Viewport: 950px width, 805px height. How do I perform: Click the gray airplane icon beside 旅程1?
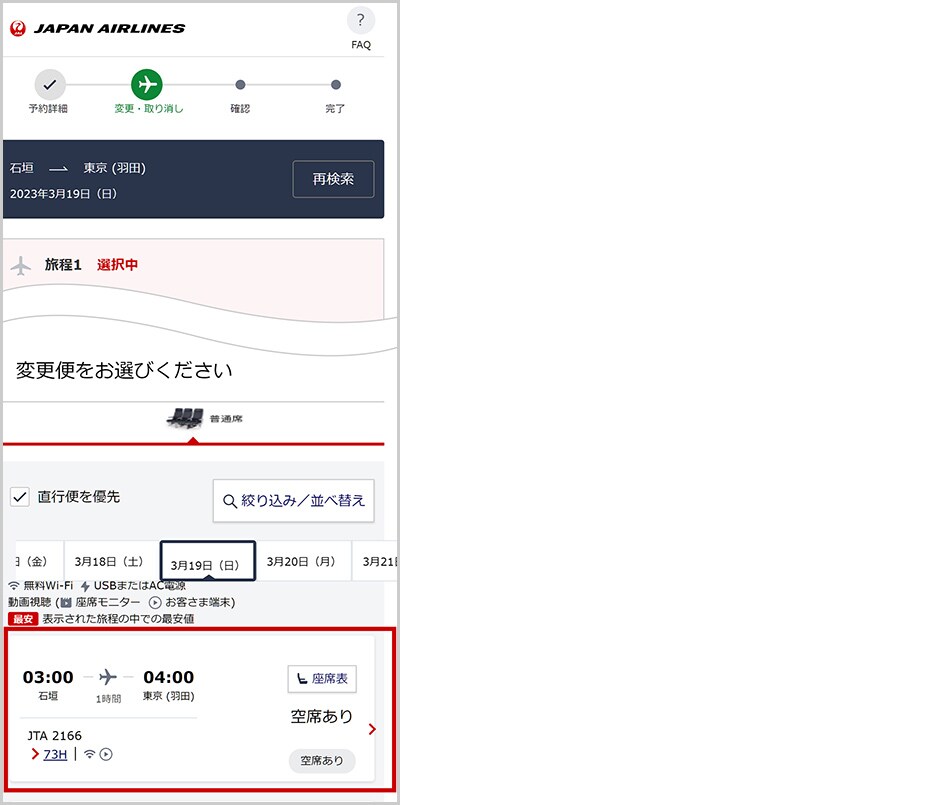pyautogui.click(x=21, y=266)
